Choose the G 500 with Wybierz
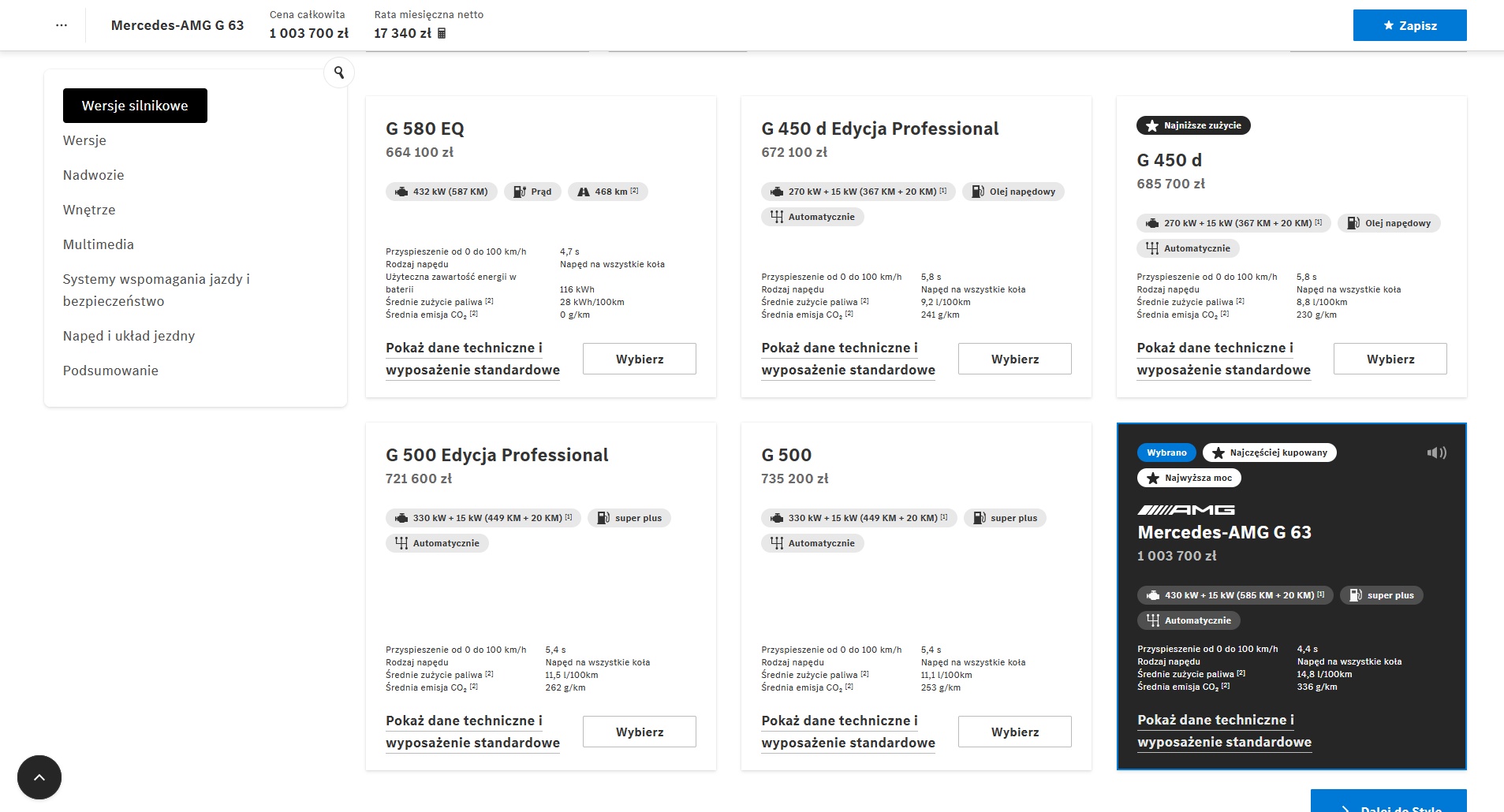 (x=1015, y=732)
